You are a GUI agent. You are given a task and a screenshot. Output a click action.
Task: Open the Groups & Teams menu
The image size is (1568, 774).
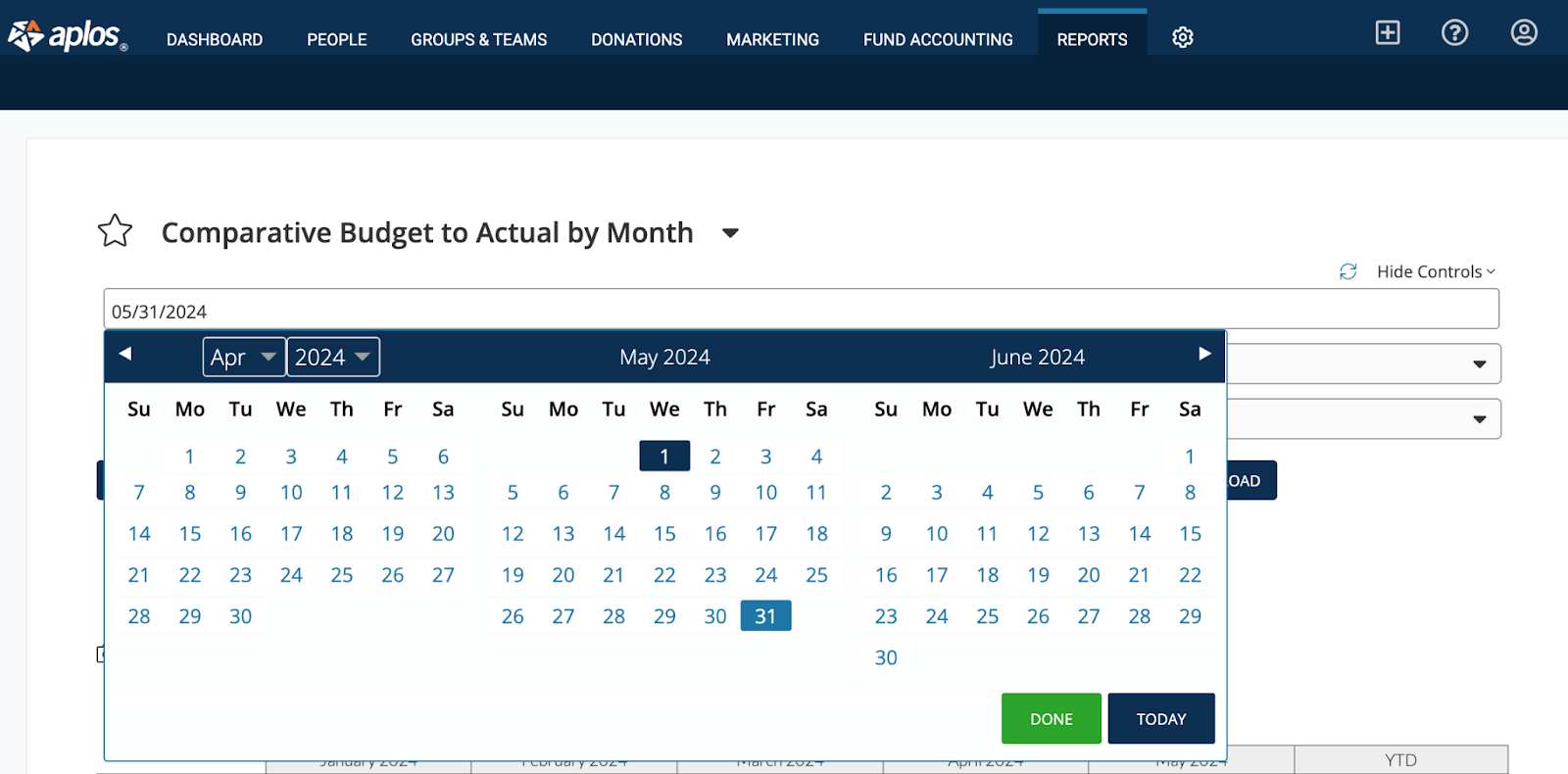479,40
